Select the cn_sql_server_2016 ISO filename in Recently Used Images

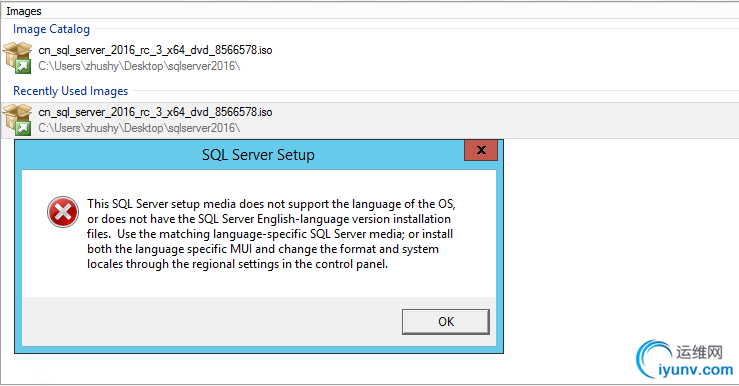pos(156,112)
